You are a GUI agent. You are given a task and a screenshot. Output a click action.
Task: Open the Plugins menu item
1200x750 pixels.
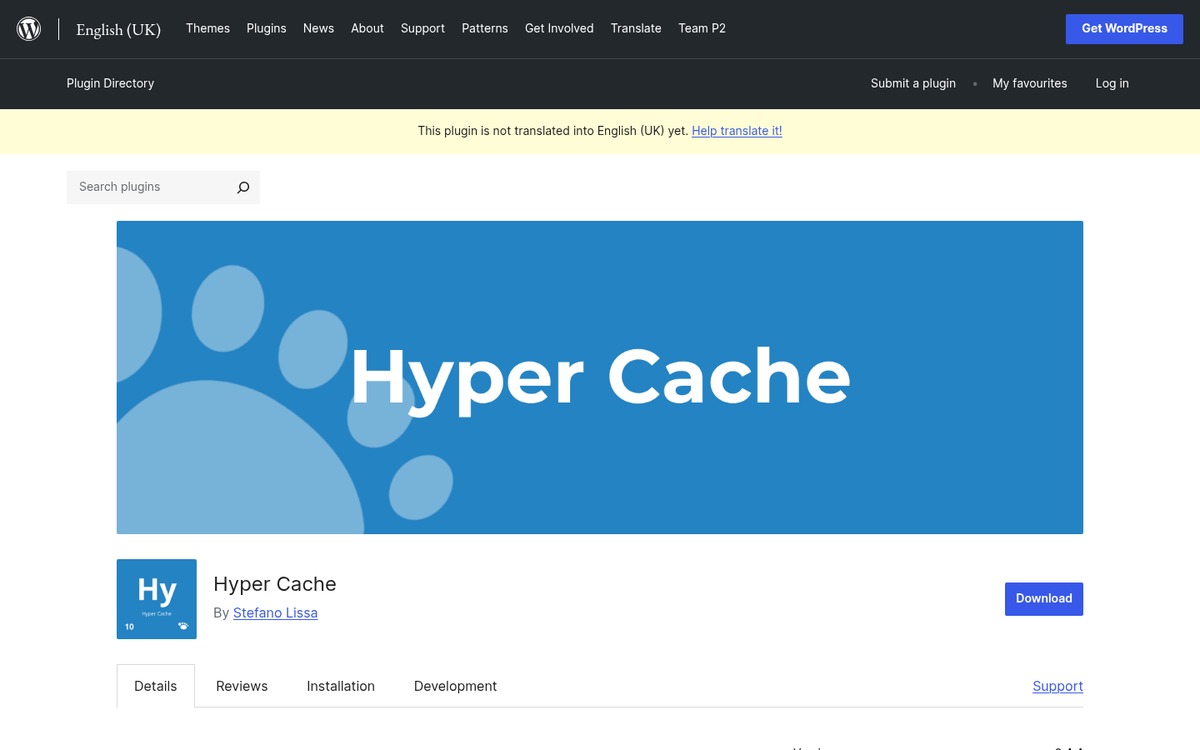(x=266, y=28)
